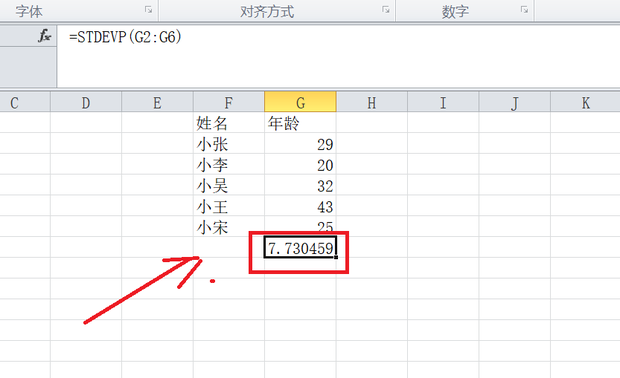Select the age cell with value 29
Image resolution: width=620 pixels, height=378 pixels.
(300, 144)
